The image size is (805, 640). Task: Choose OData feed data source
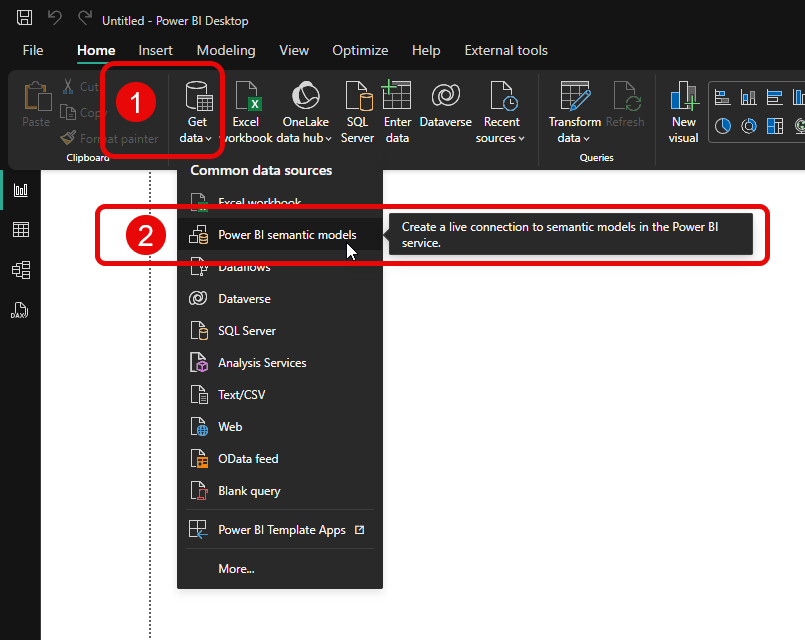280,459
